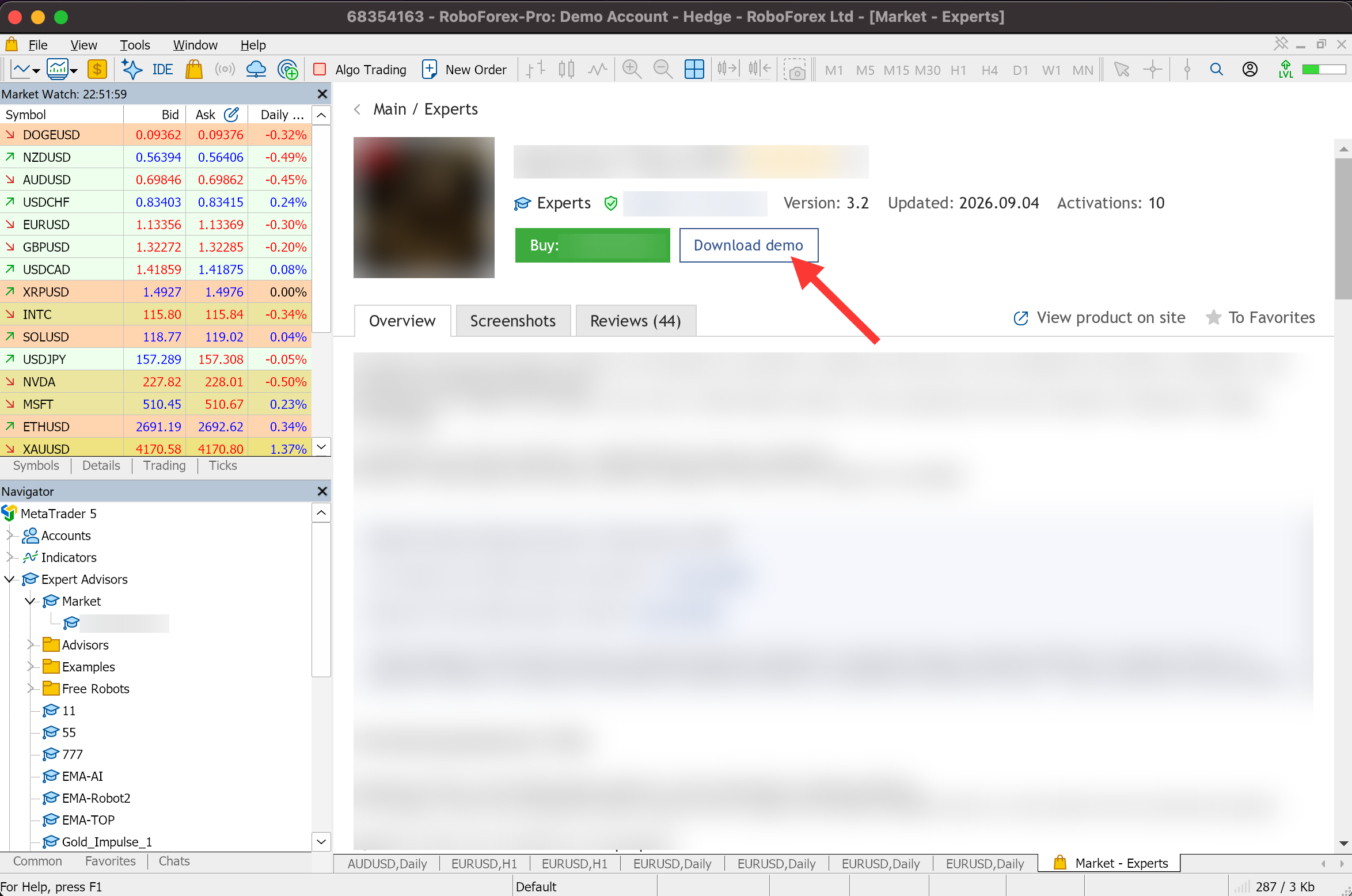Open the Signals broadcast icon

point(225,70)
